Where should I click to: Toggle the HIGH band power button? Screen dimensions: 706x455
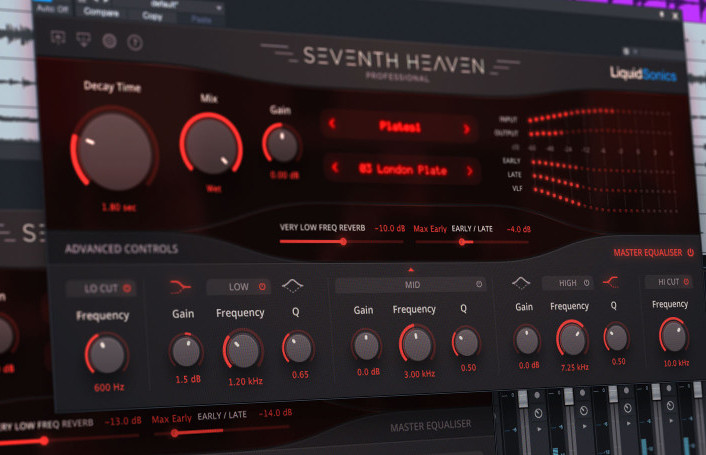586,283
